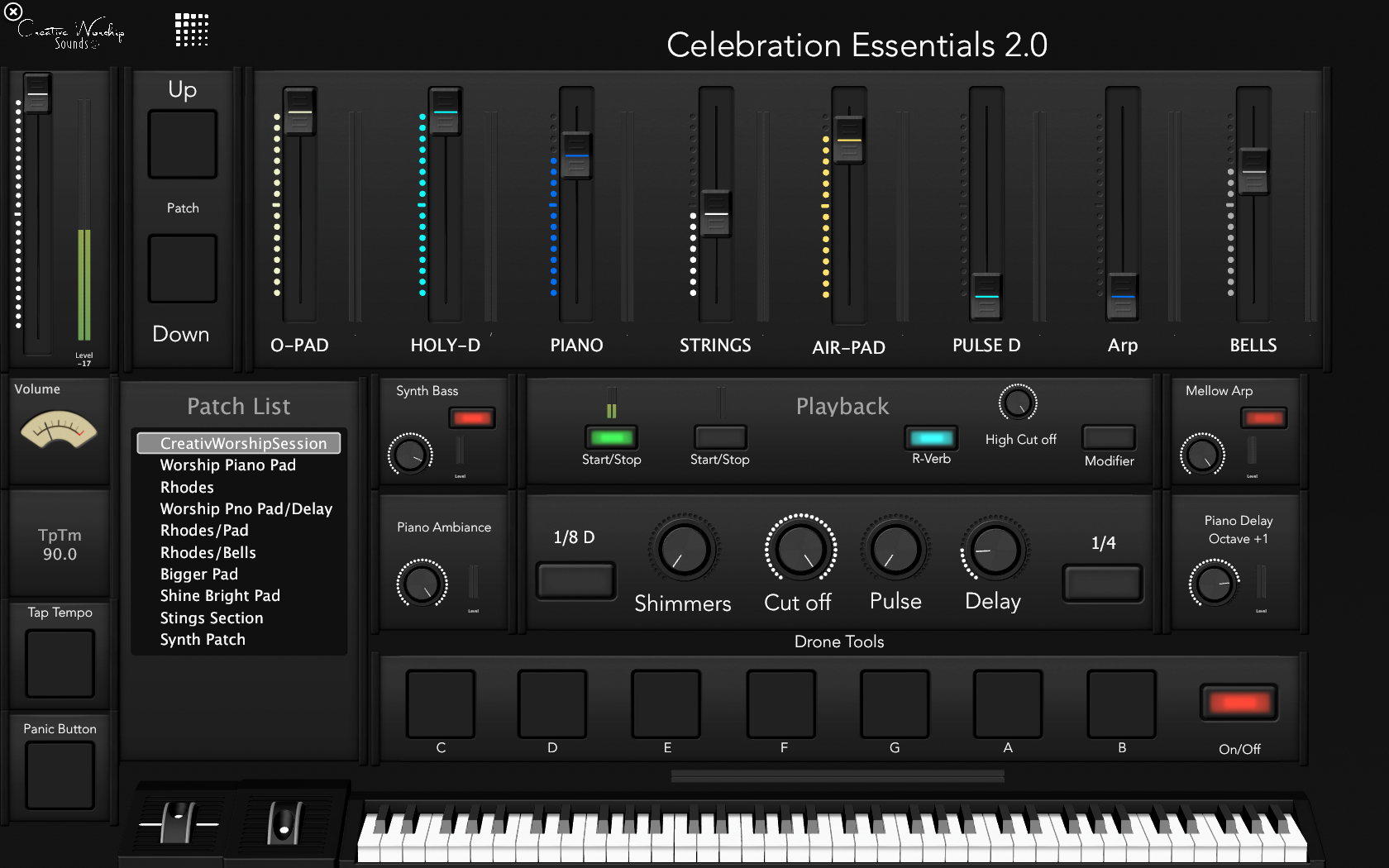Click the pitch bend wheel
Viewport: 1389px width, 868px height.
point(179,823)
